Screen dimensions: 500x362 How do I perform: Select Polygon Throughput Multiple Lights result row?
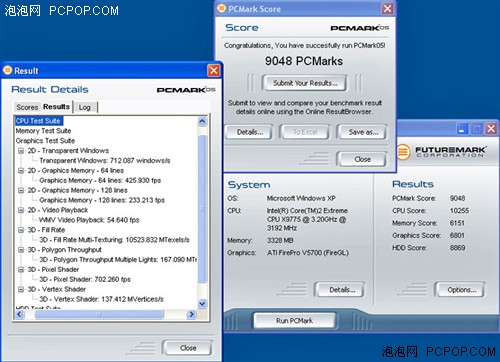click(118, 259)
